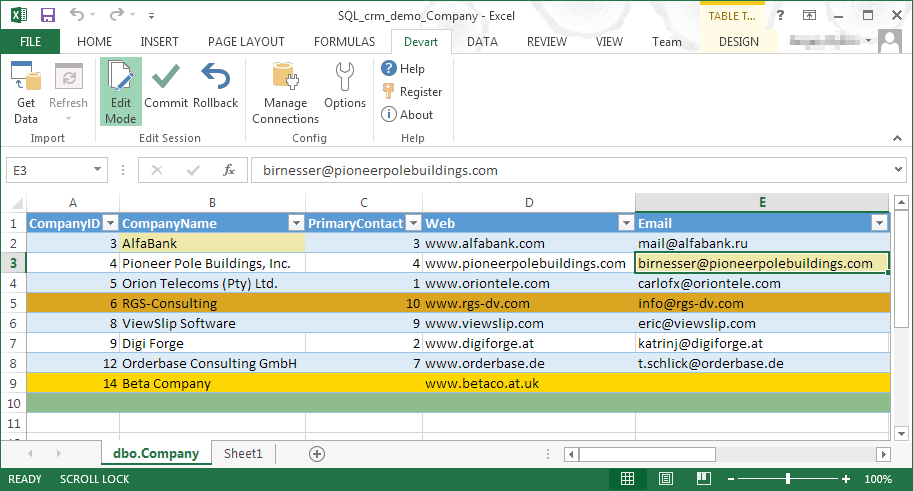The image size is (913, 491).
Task: Switch to the VIEW ribbon tab
Action: 609,42
